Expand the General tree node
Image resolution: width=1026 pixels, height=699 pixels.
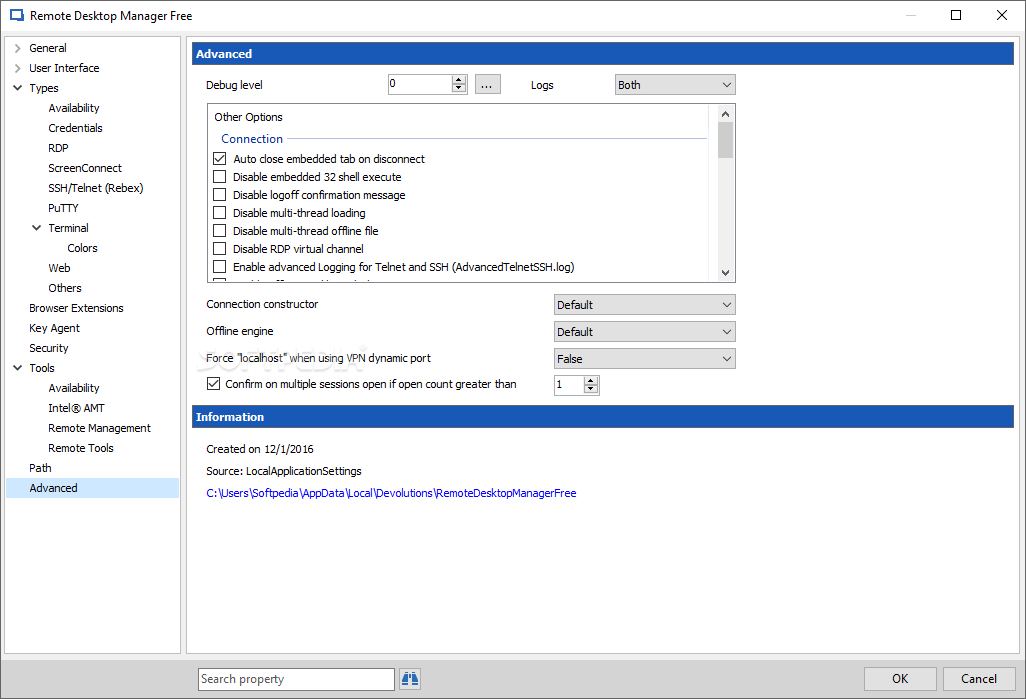tap(18, 48)
